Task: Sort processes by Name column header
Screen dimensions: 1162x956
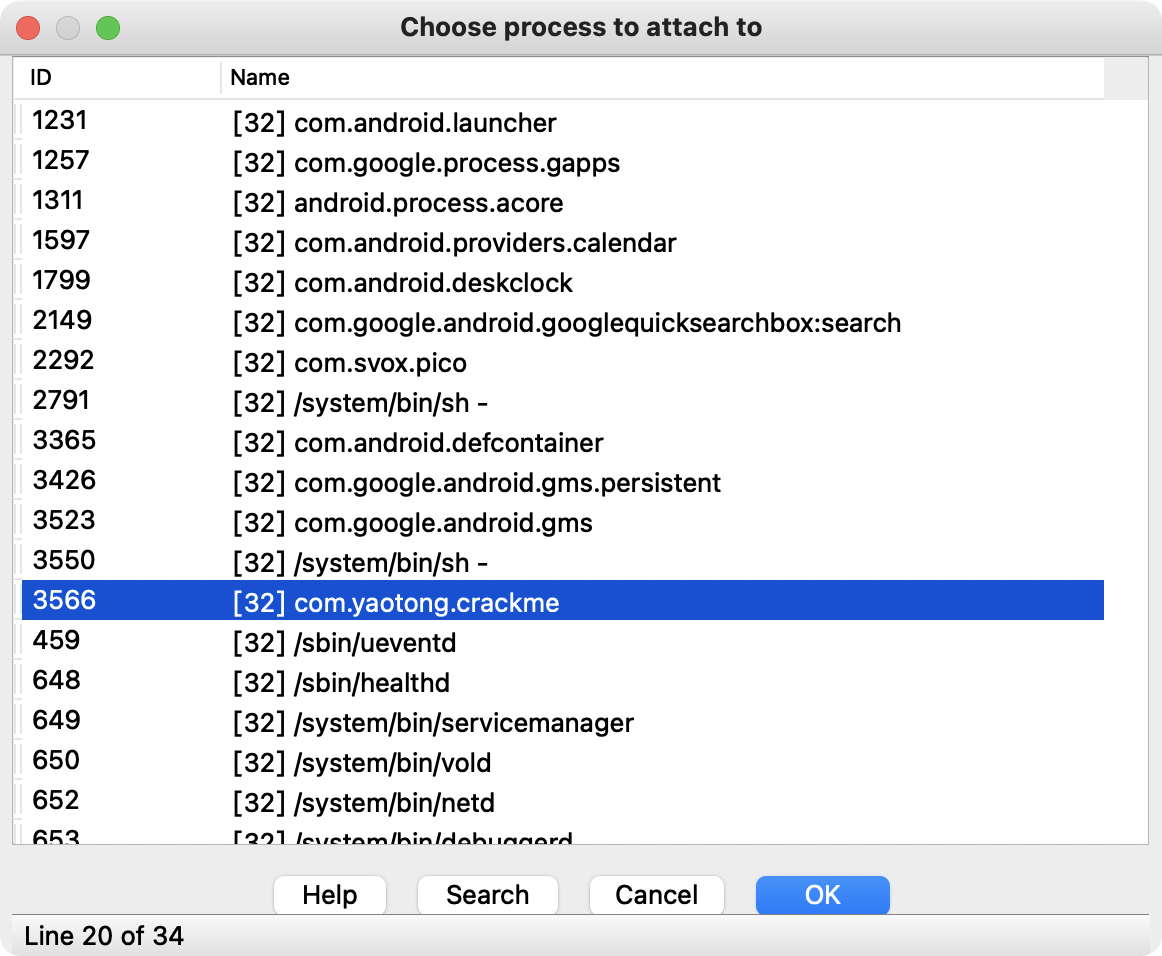Action: [x=260, y=77]
